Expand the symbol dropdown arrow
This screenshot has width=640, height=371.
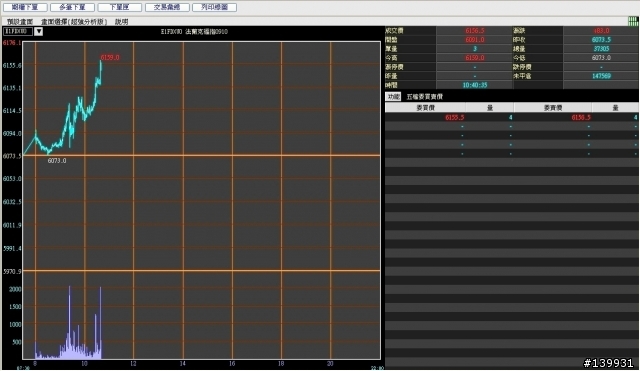click(x=38, y=31)
